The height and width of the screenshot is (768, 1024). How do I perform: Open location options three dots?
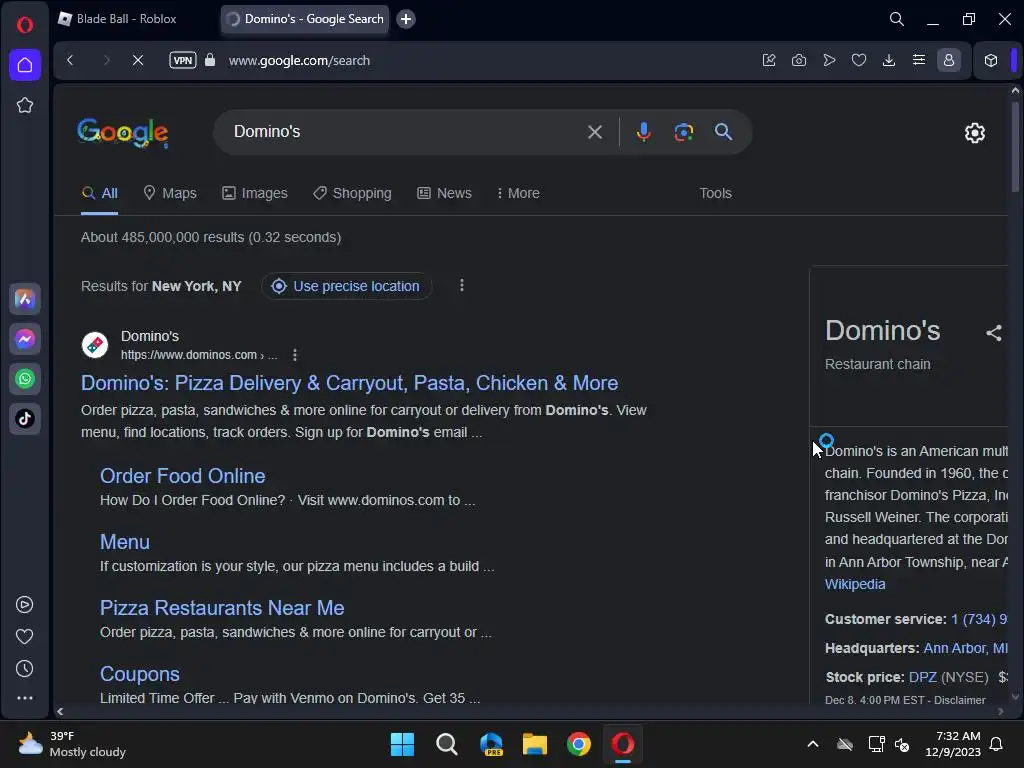[462, 285]
